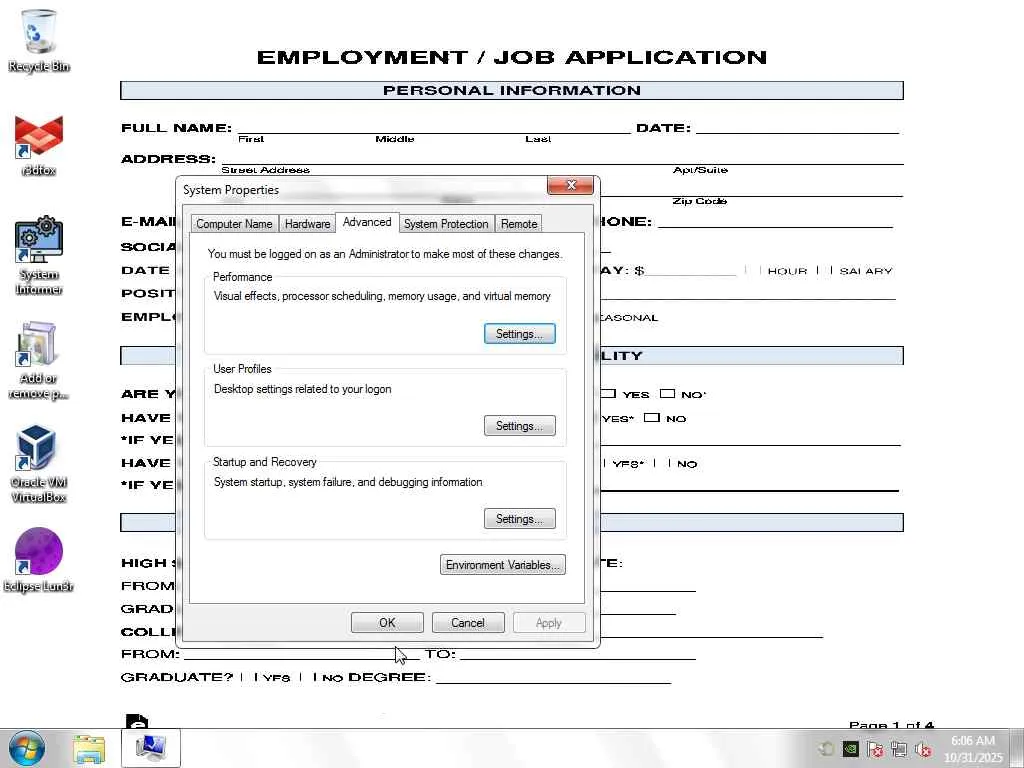Image resolution: width=1024 pixels, height=768 pixels.
Task: Select the r3dfox desktop shortcut
Action: coord(39,145)
